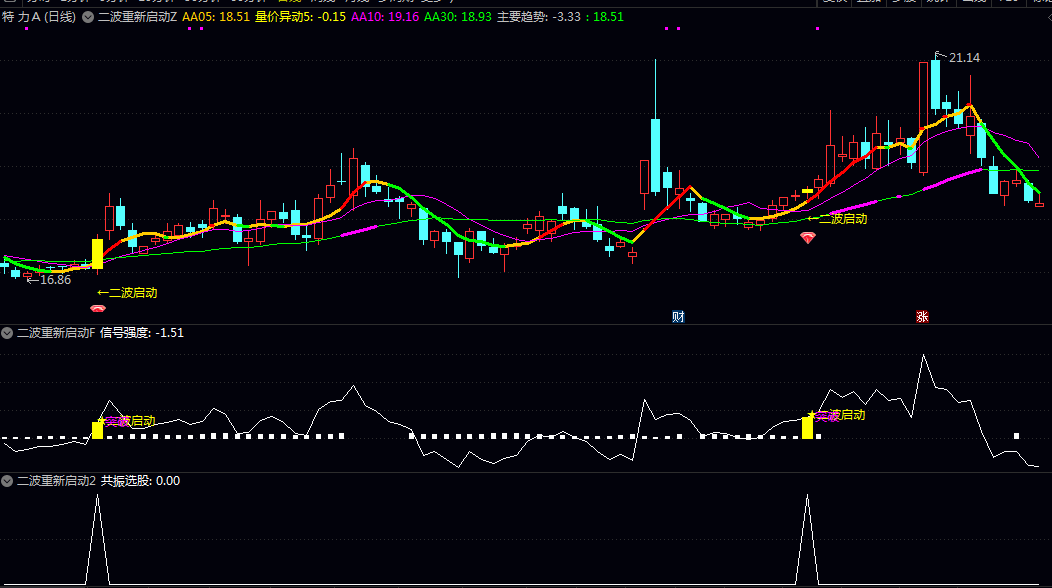Open the 涨 limit-up event marker
Screen dimensions: 1052x588
pyautogui.click(x=923, y=317)
